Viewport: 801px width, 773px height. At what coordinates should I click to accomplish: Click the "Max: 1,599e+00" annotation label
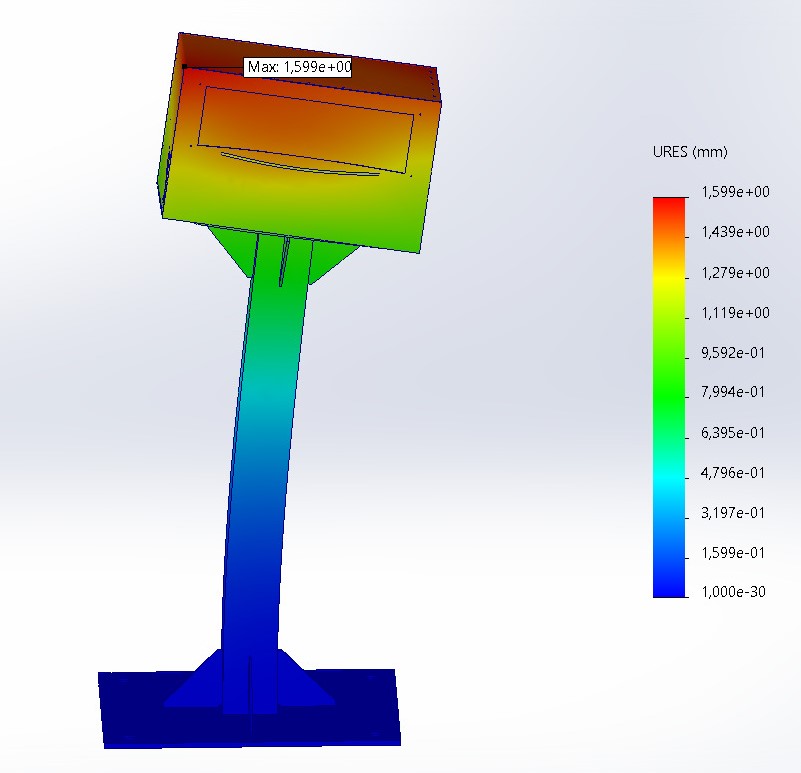click(298, 67)
